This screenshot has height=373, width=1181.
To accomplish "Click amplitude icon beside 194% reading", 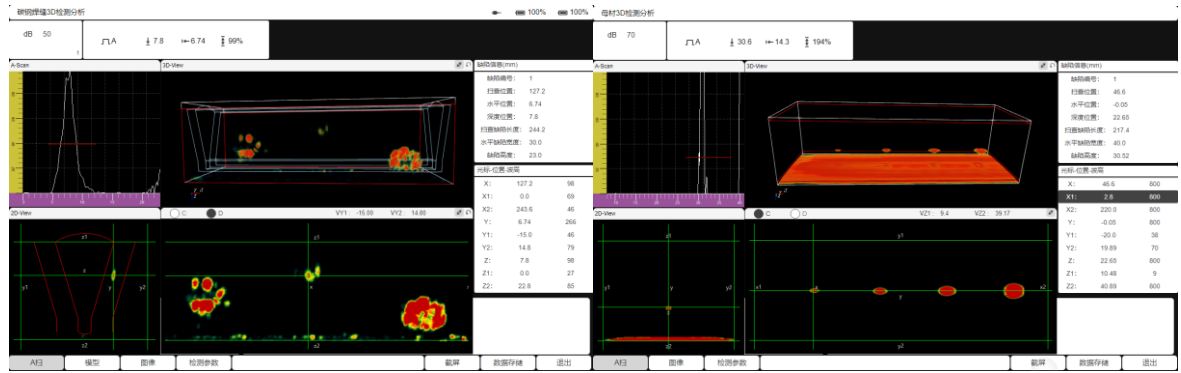I will (807, 41).
